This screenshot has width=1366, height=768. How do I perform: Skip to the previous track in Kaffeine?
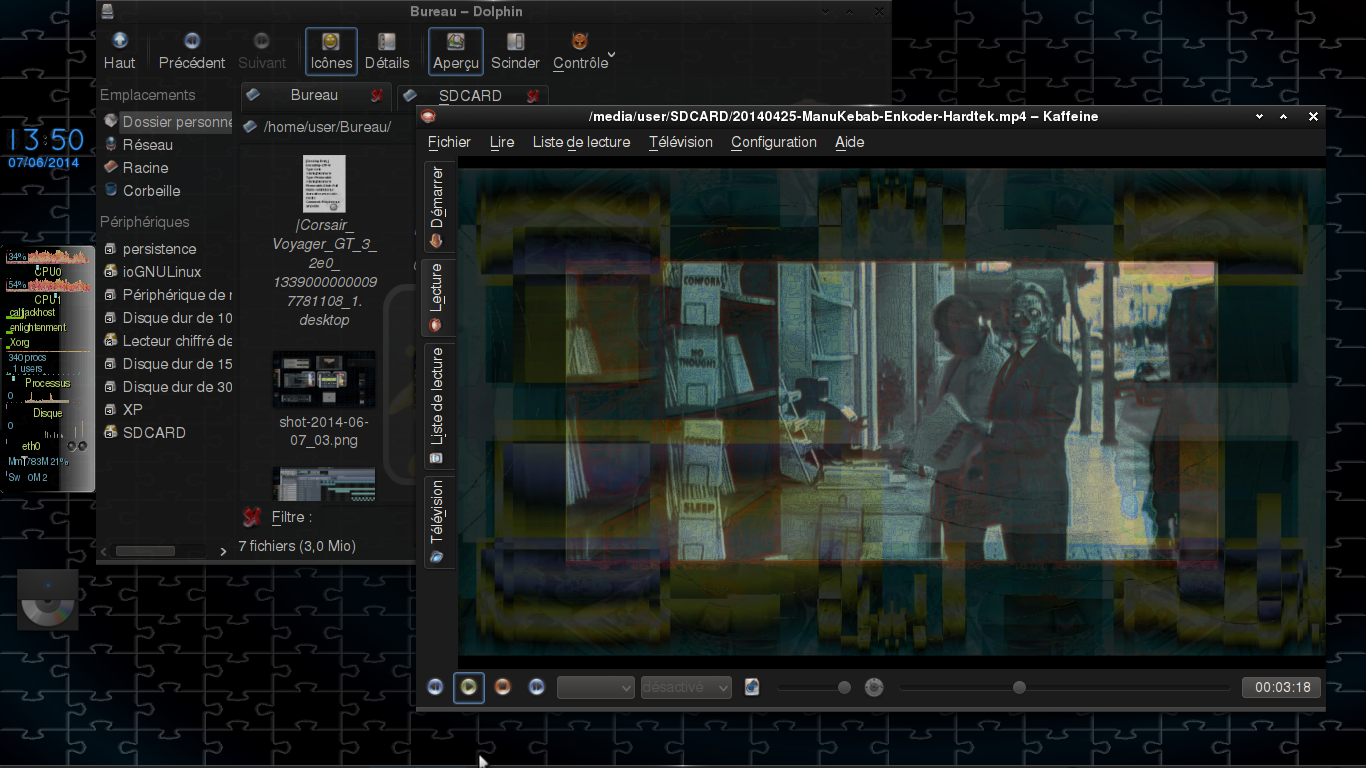435,687
